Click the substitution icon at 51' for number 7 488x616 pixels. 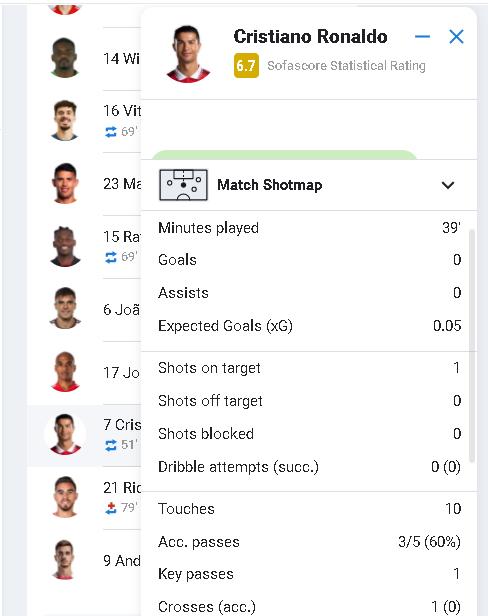(111, 445)
